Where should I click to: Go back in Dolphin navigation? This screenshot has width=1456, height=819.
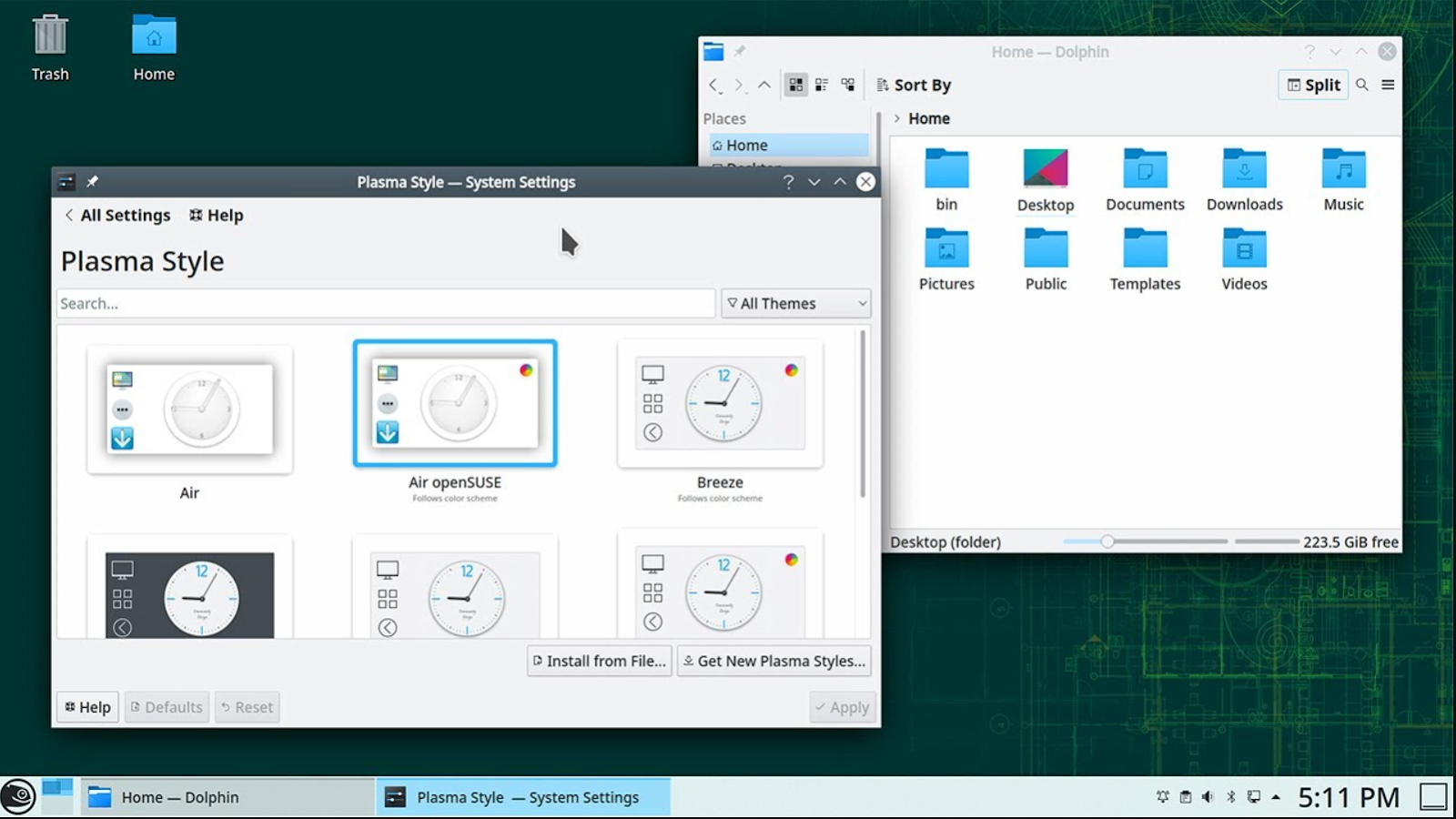click(x=714, y=85)
